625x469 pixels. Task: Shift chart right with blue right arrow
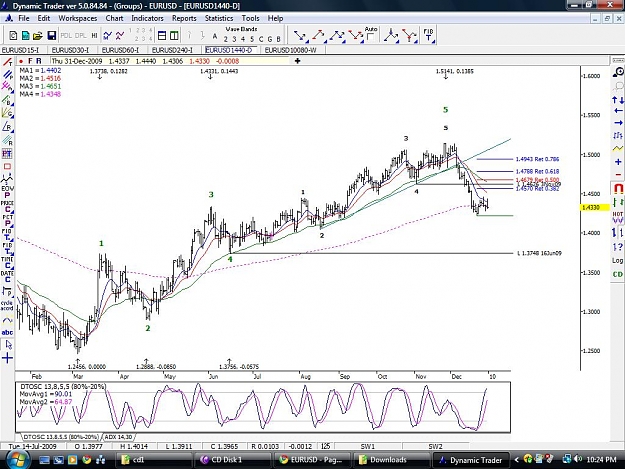tap(618, 123)
